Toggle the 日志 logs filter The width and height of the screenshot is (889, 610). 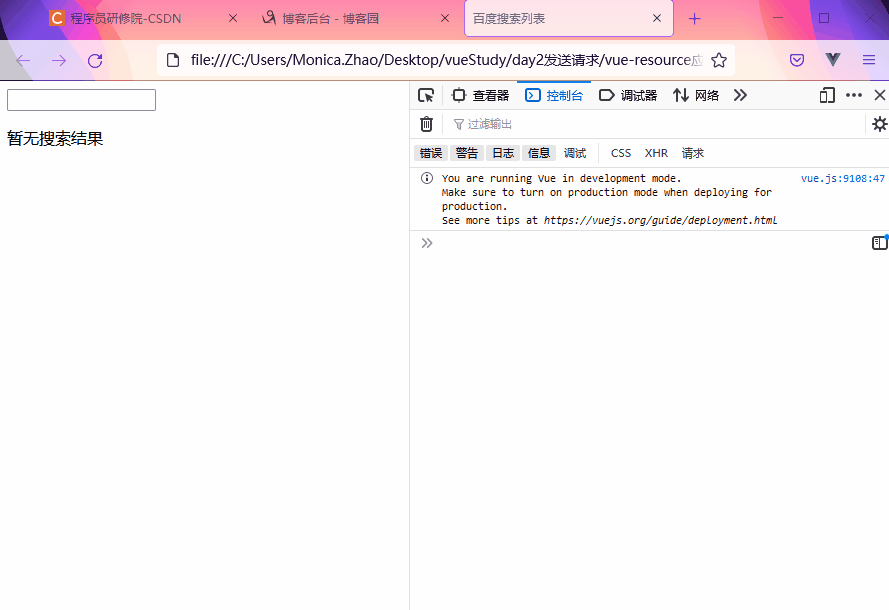(503, 153)
